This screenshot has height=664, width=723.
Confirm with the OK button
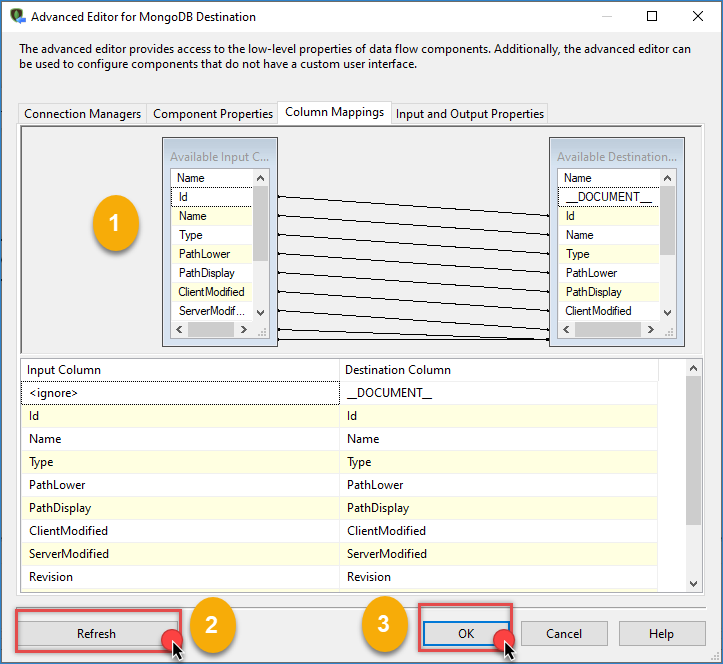(x=466, y=634)
